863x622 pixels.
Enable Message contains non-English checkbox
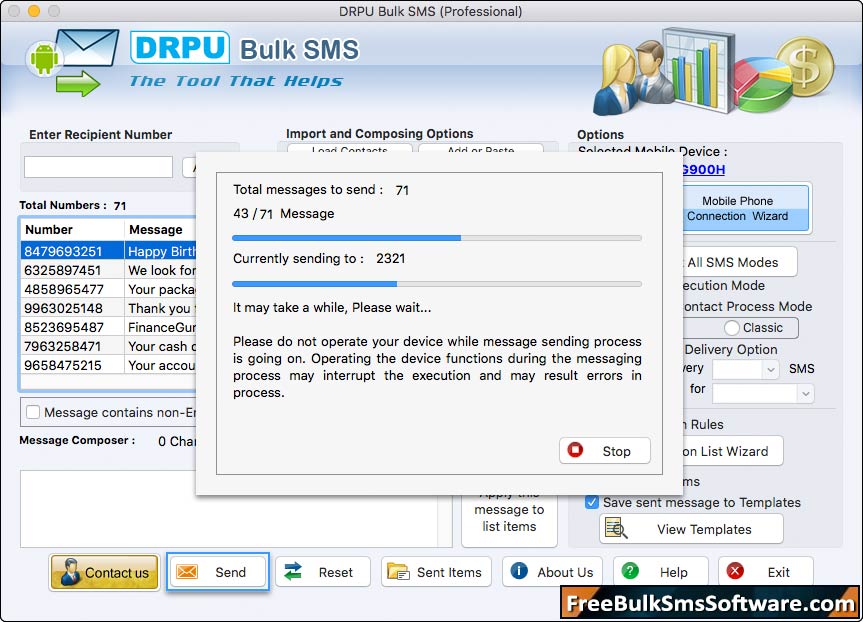[33, 412]
